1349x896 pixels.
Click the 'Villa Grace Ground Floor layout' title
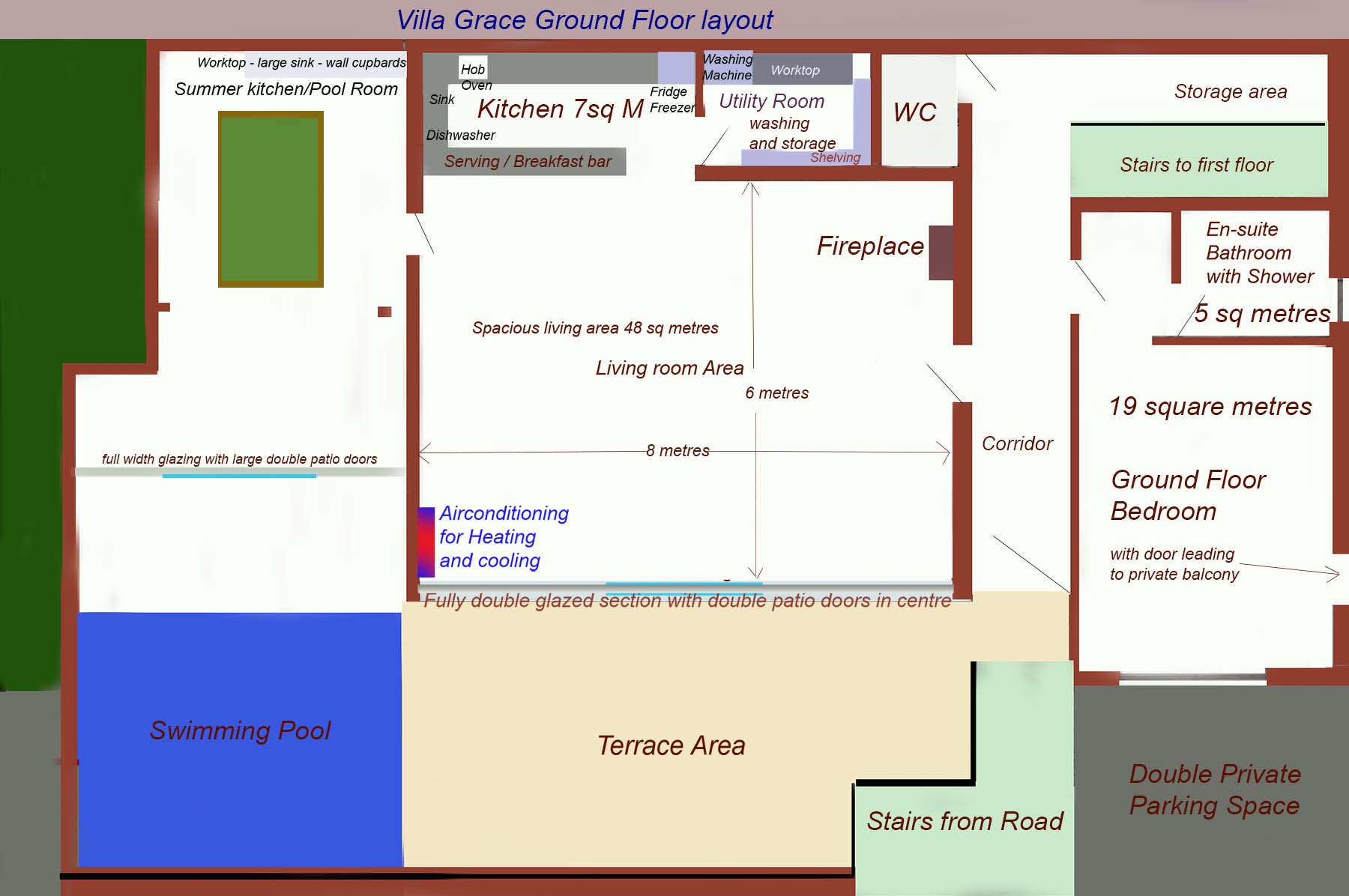tap(585, 20)
